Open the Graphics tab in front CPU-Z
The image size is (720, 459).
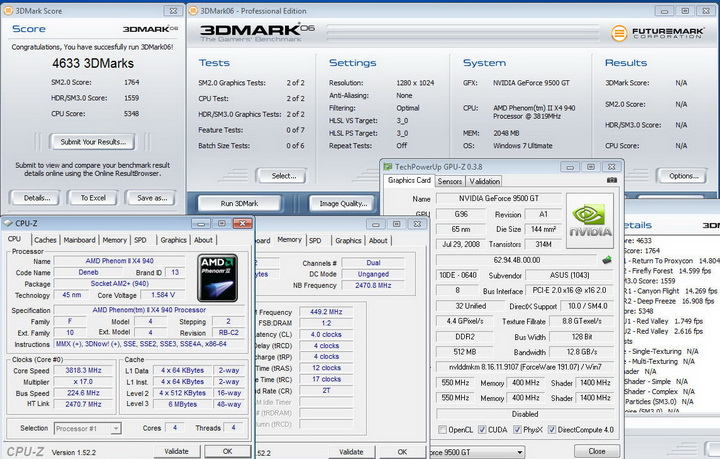[x=174, y=240]
